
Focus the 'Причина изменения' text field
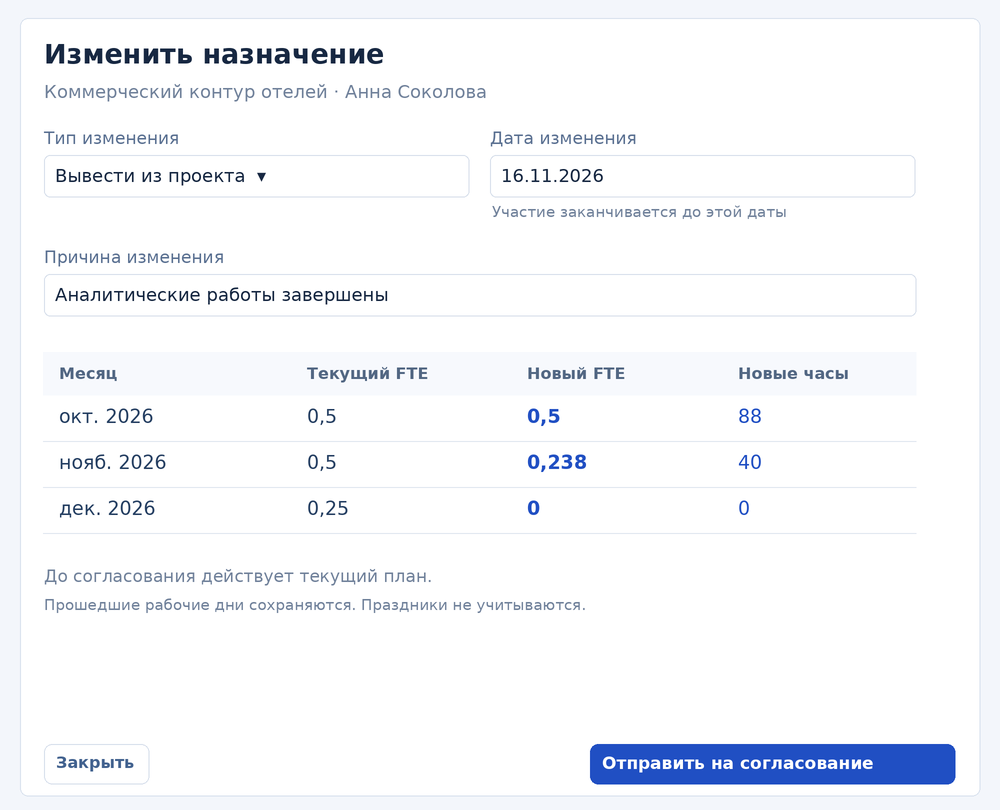[480, 295]
